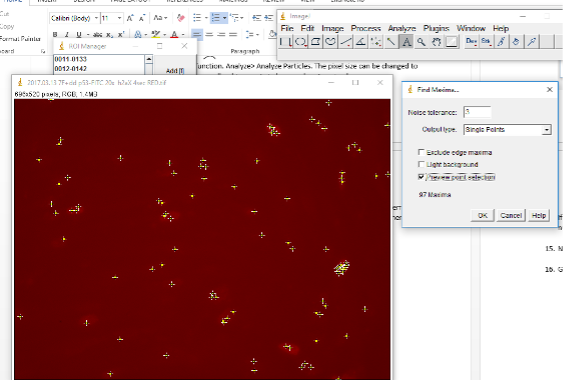
Task: Click Grow Font icon in Word
Action: click(x=130, y=18)
